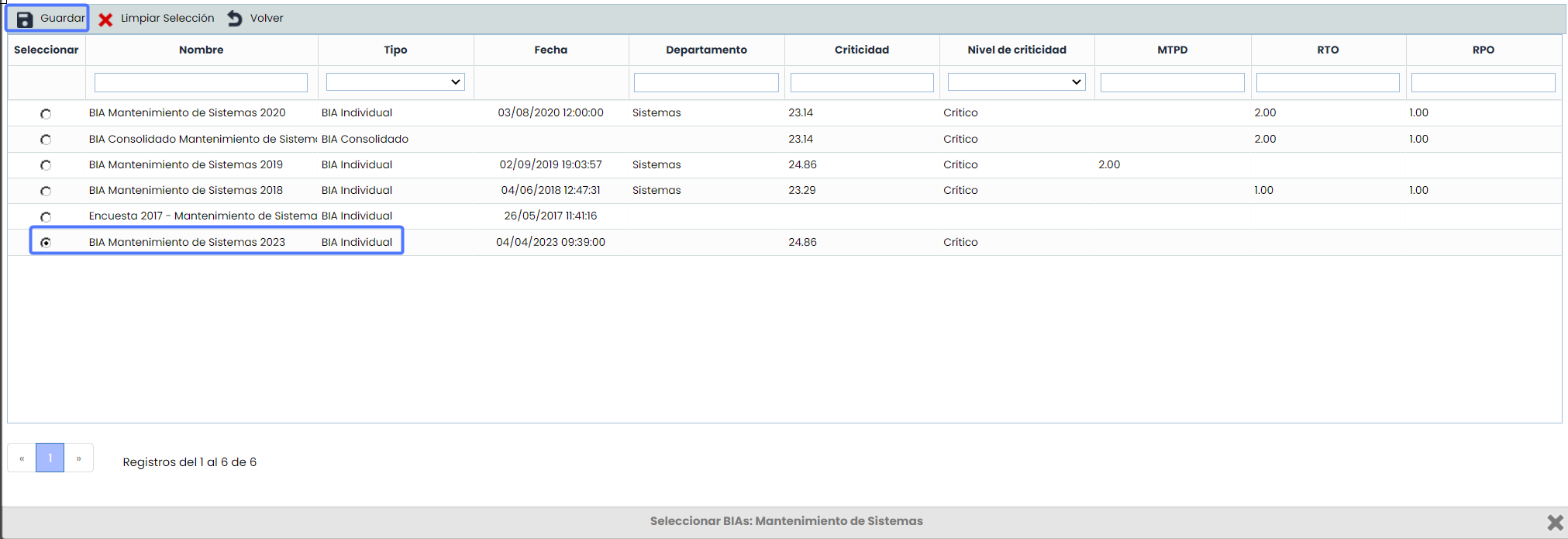Go to page 1 in pagination
Viewport: 1568px width, 539px height.
50,458
